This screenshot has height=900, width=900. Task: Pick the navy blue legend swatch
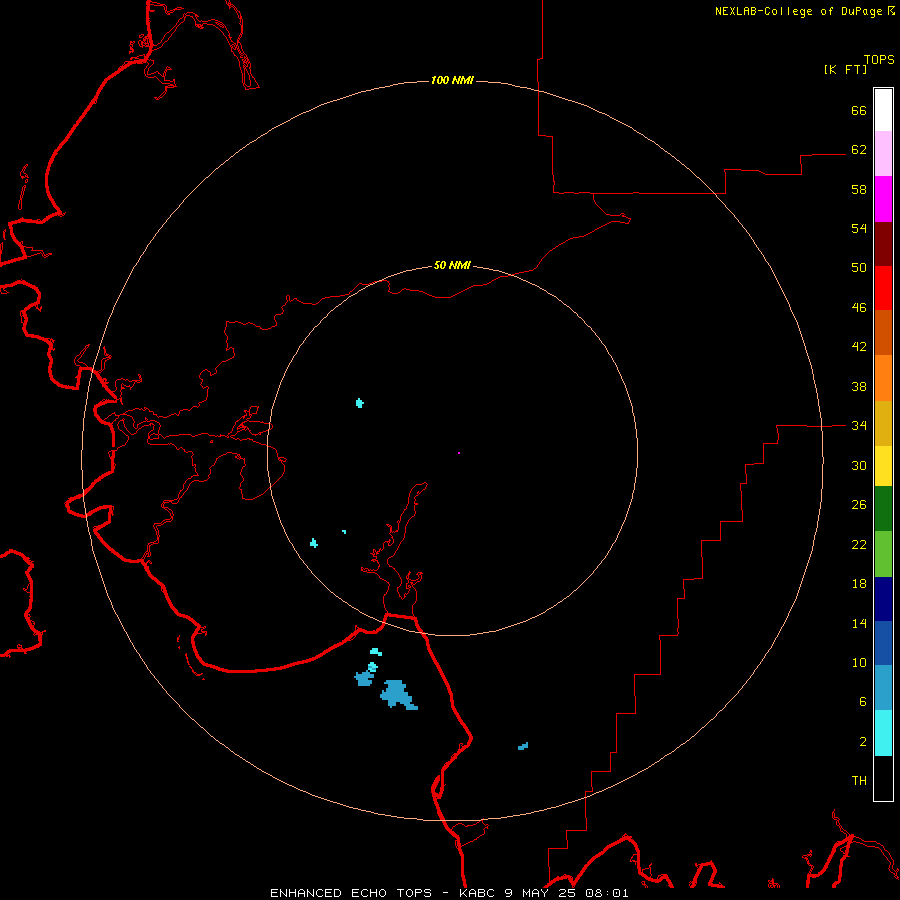tap(883, 599)
